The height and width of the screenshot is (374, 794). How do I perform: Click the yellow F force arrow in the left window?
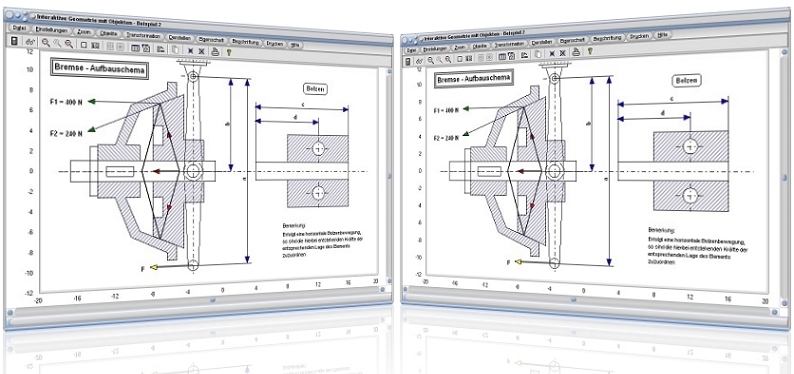tap(154, 267)
